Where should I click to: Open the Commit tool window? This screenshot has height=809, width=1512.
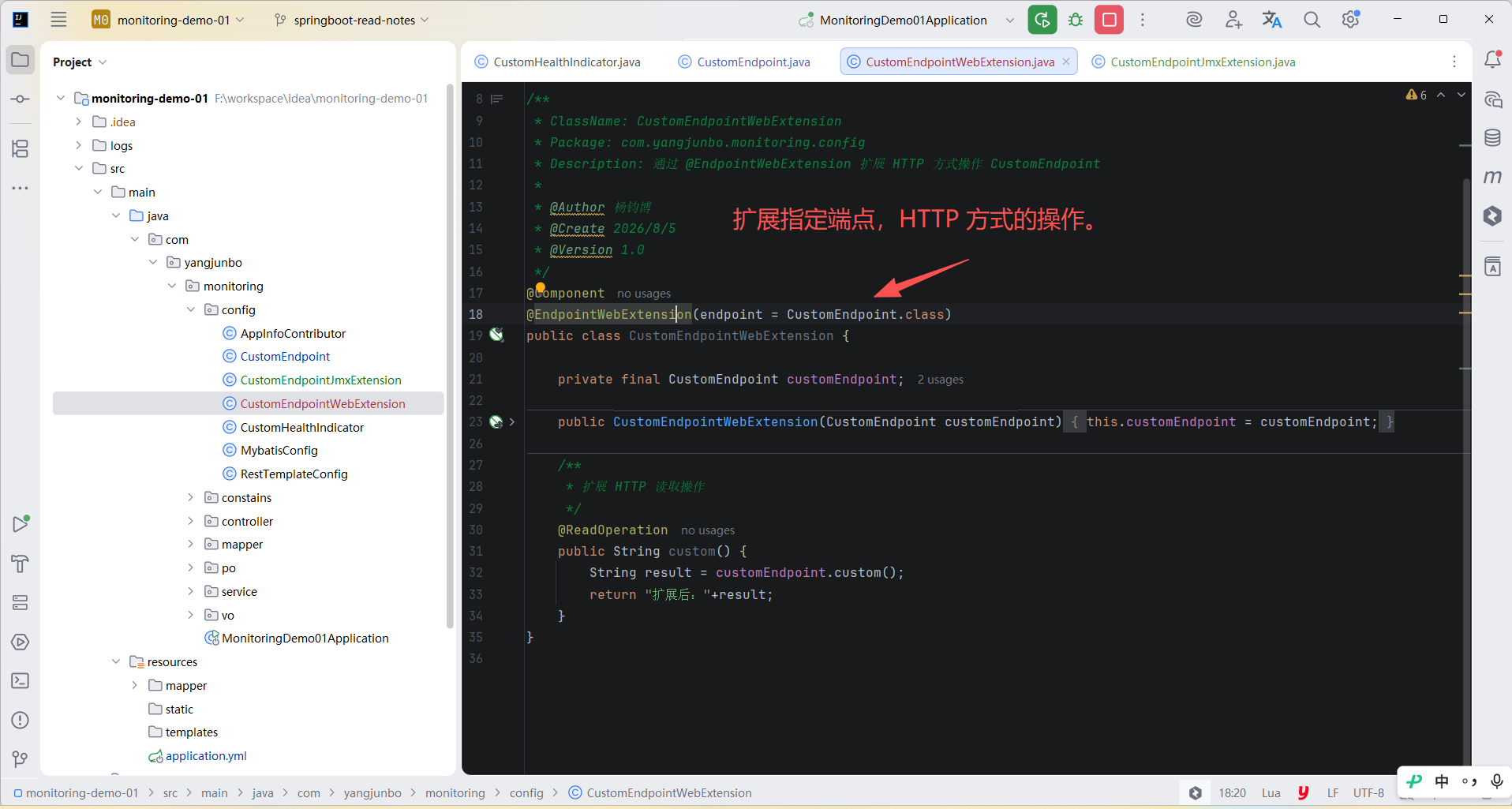[x=21, y=99]
